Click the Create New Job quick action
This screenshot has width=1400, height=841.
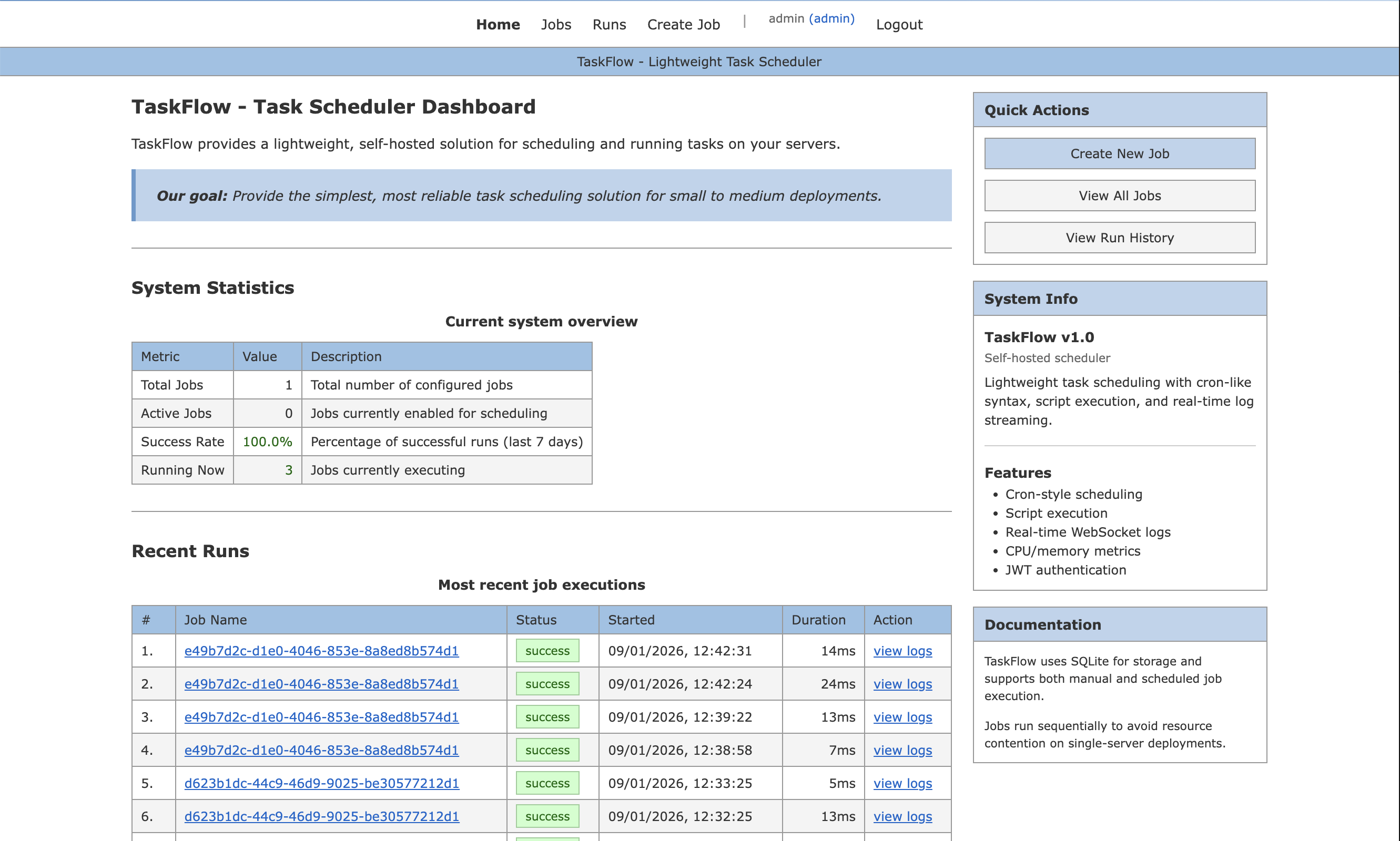1119,153
